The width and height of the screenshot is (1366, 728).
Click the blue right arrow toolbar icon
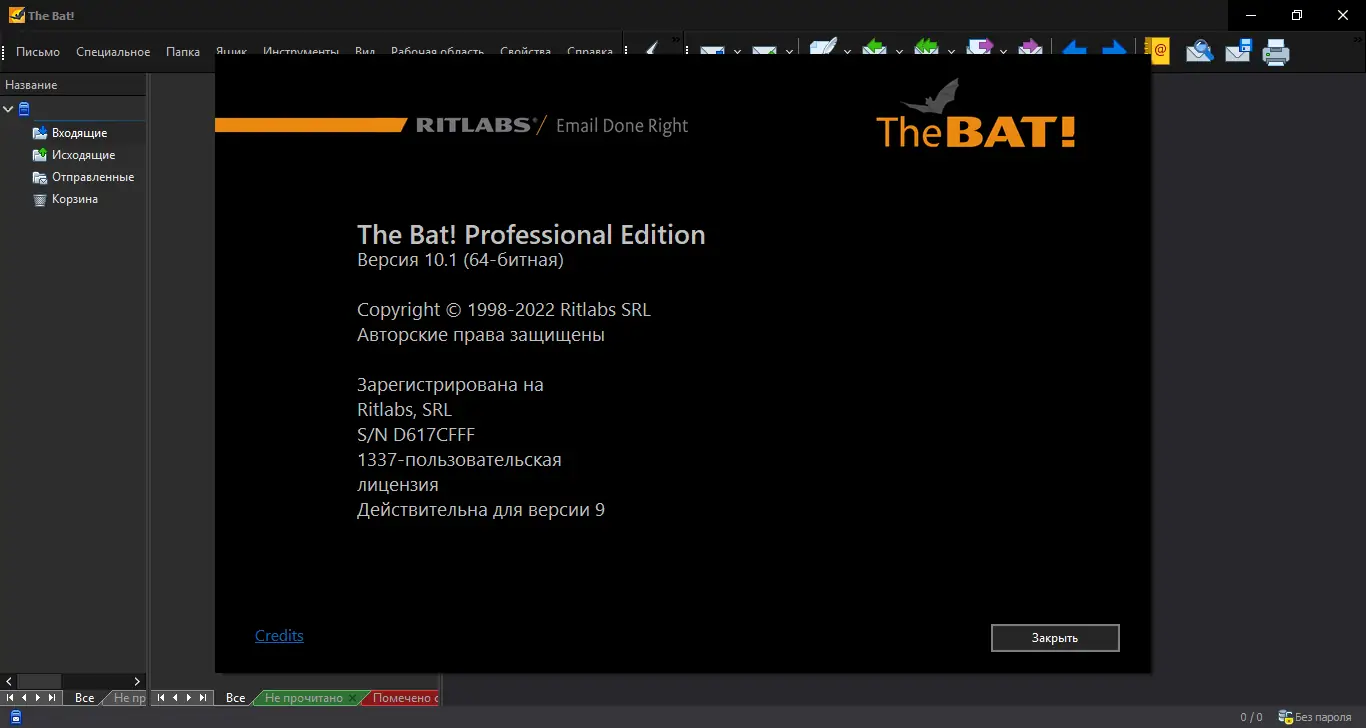(x=1114, y=49)
